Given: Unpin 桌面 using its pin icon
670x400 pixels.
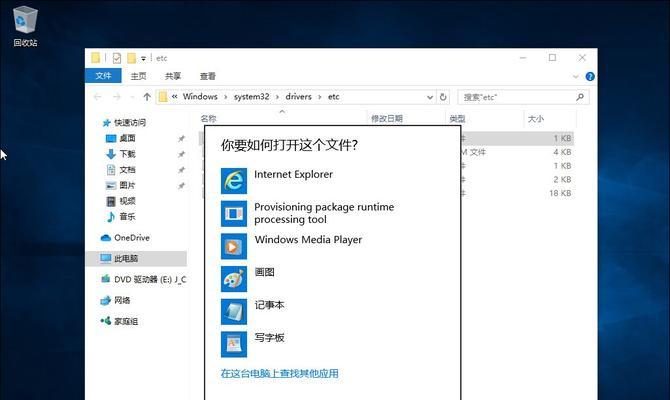Looking at the screenshot, I should pos(181,138).
